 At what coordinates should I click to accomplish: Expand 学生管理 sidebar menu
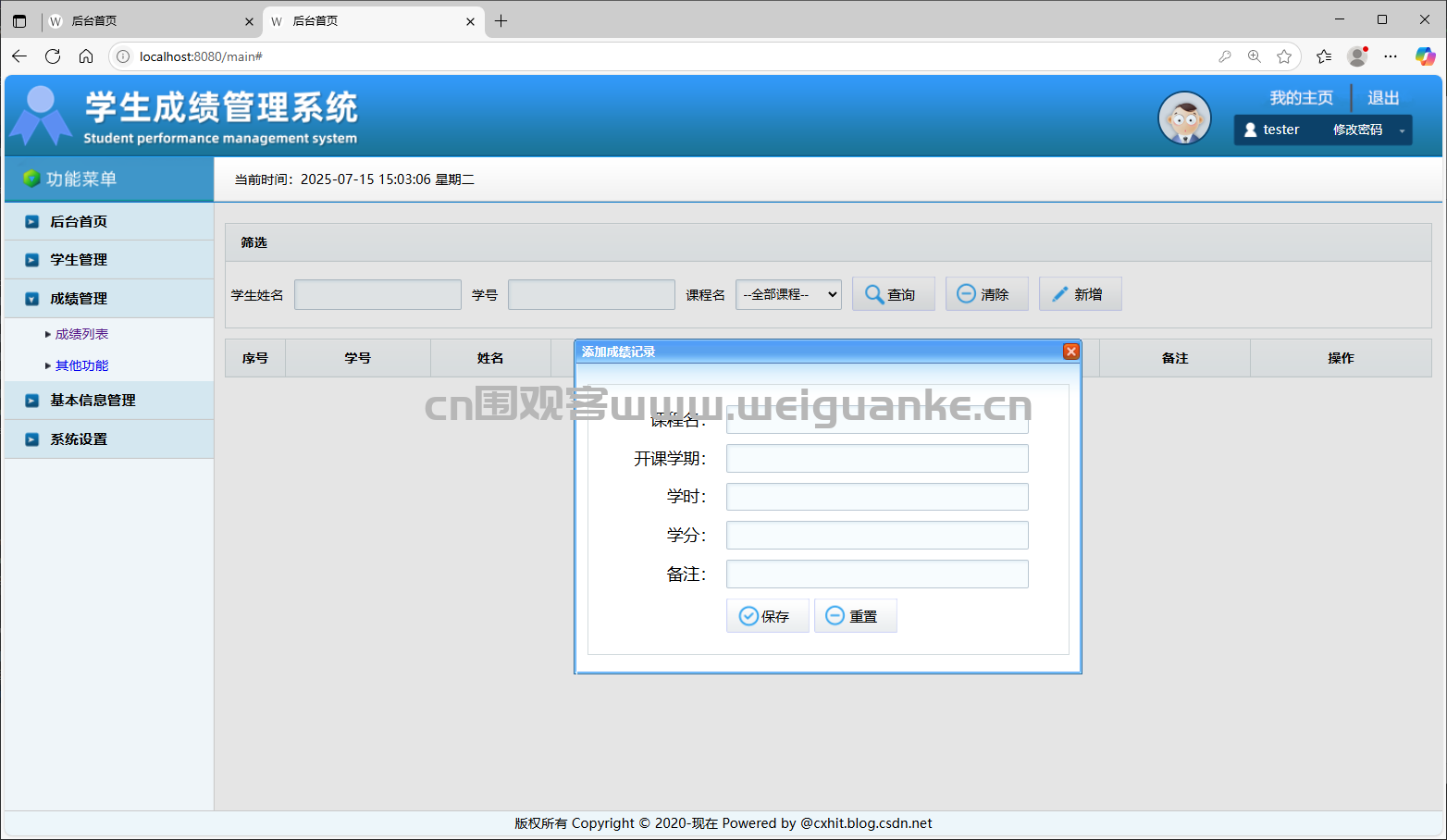(109, 260)
